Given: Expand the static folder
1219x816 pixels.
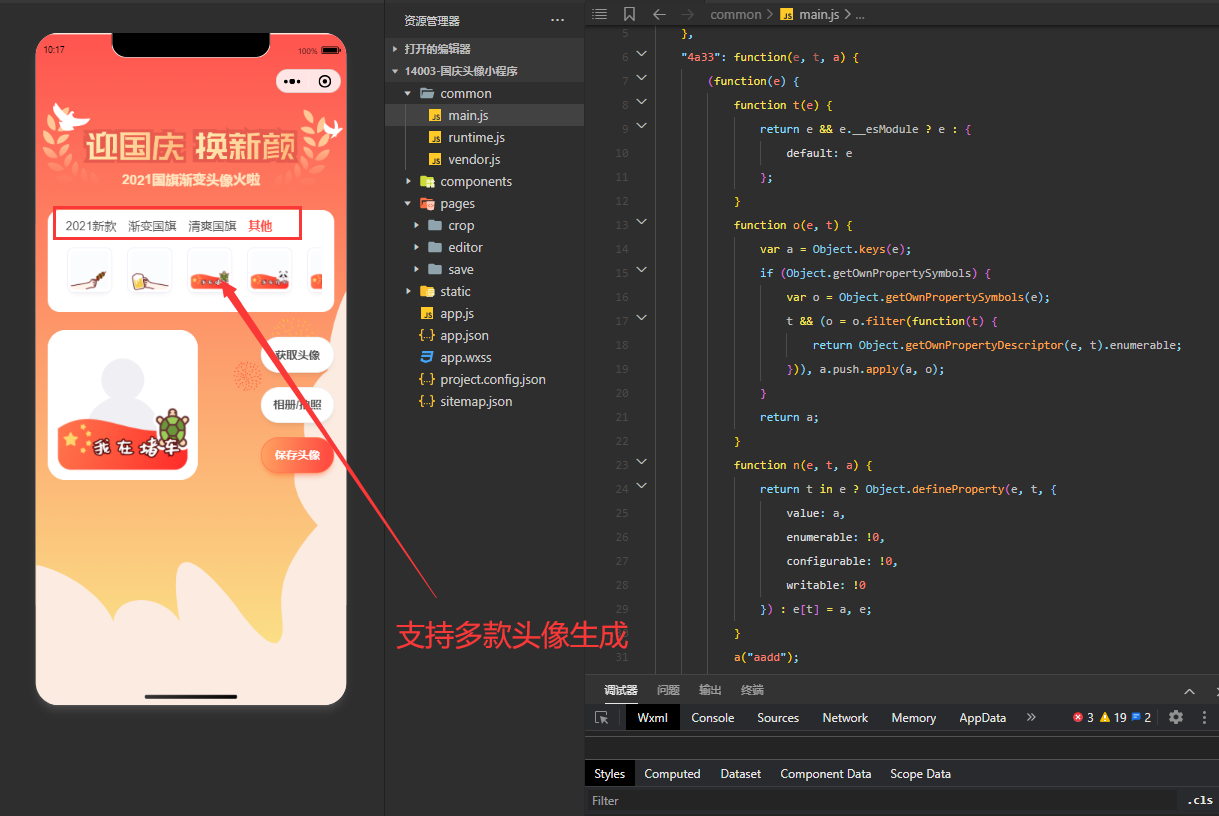Looking at the screenshot, I should tap(484, 291).
